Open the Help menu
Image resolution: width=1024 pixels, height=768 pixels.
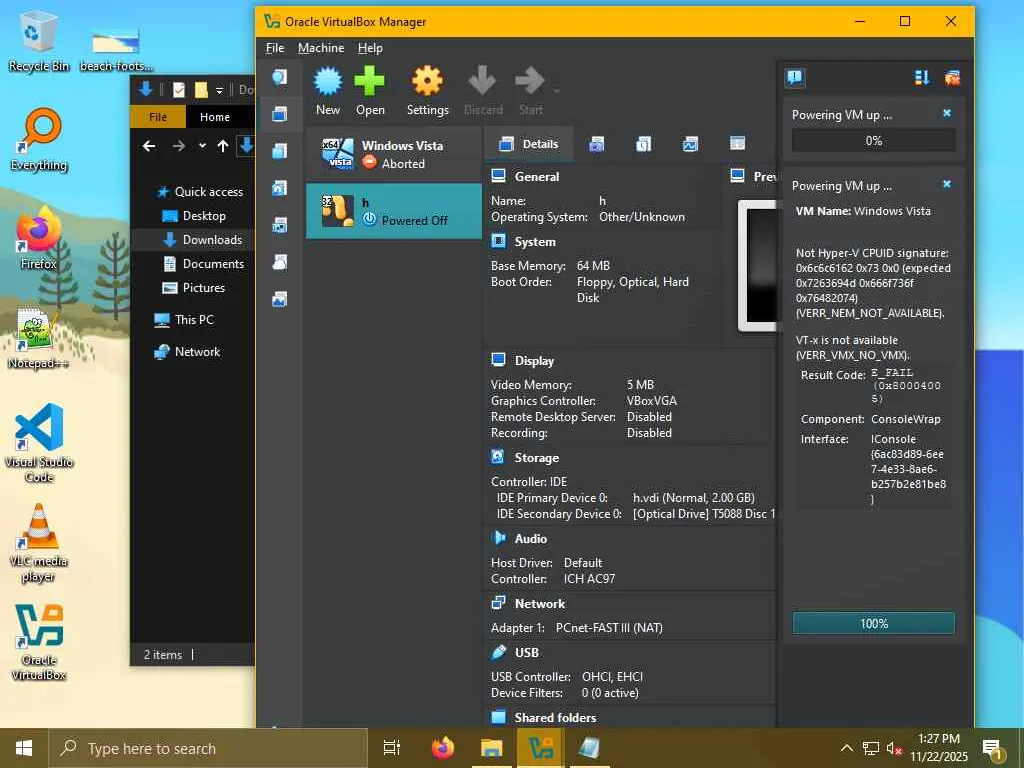tap(370, 48)
